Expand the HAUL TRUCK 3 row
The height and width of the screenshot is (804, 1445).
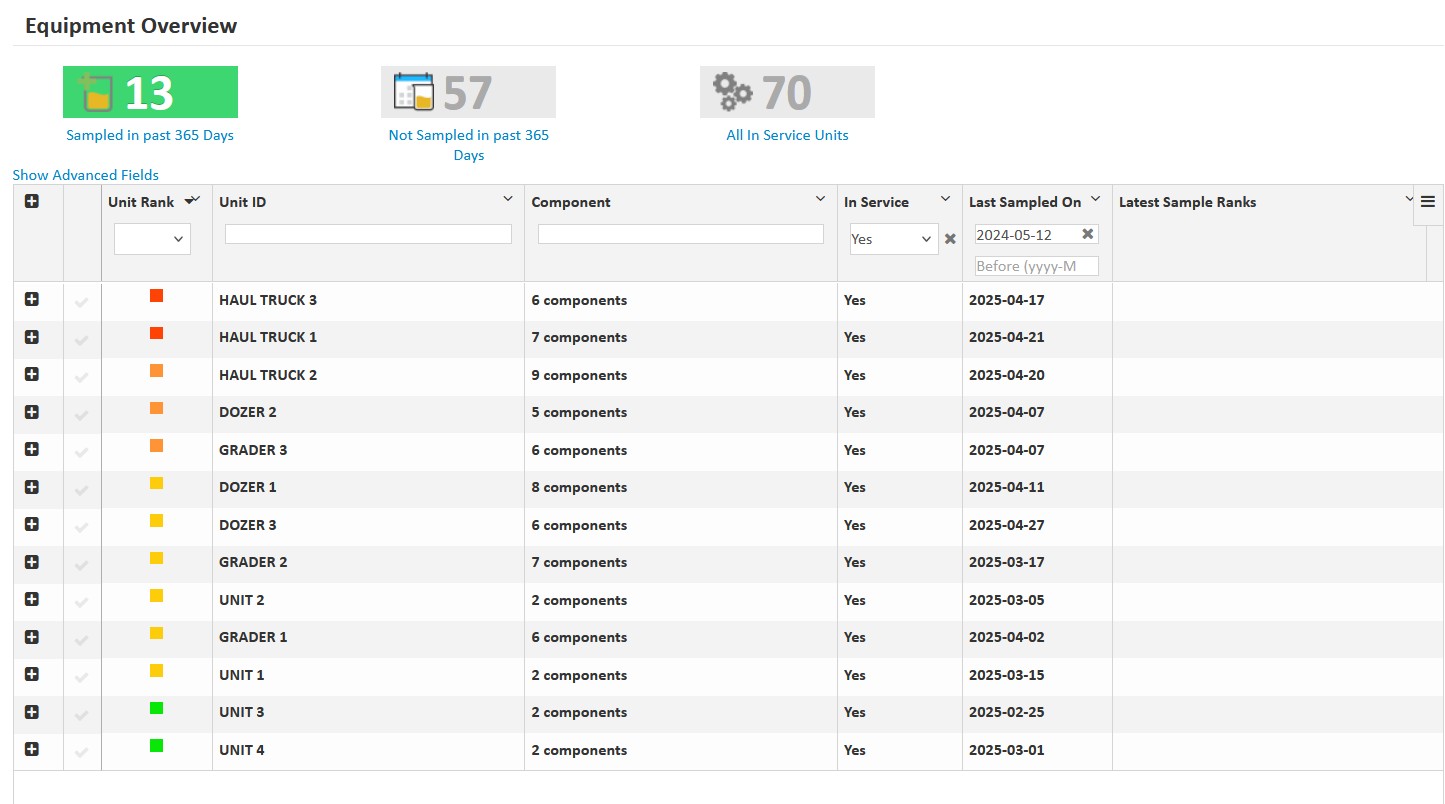(x=31, y=300)
